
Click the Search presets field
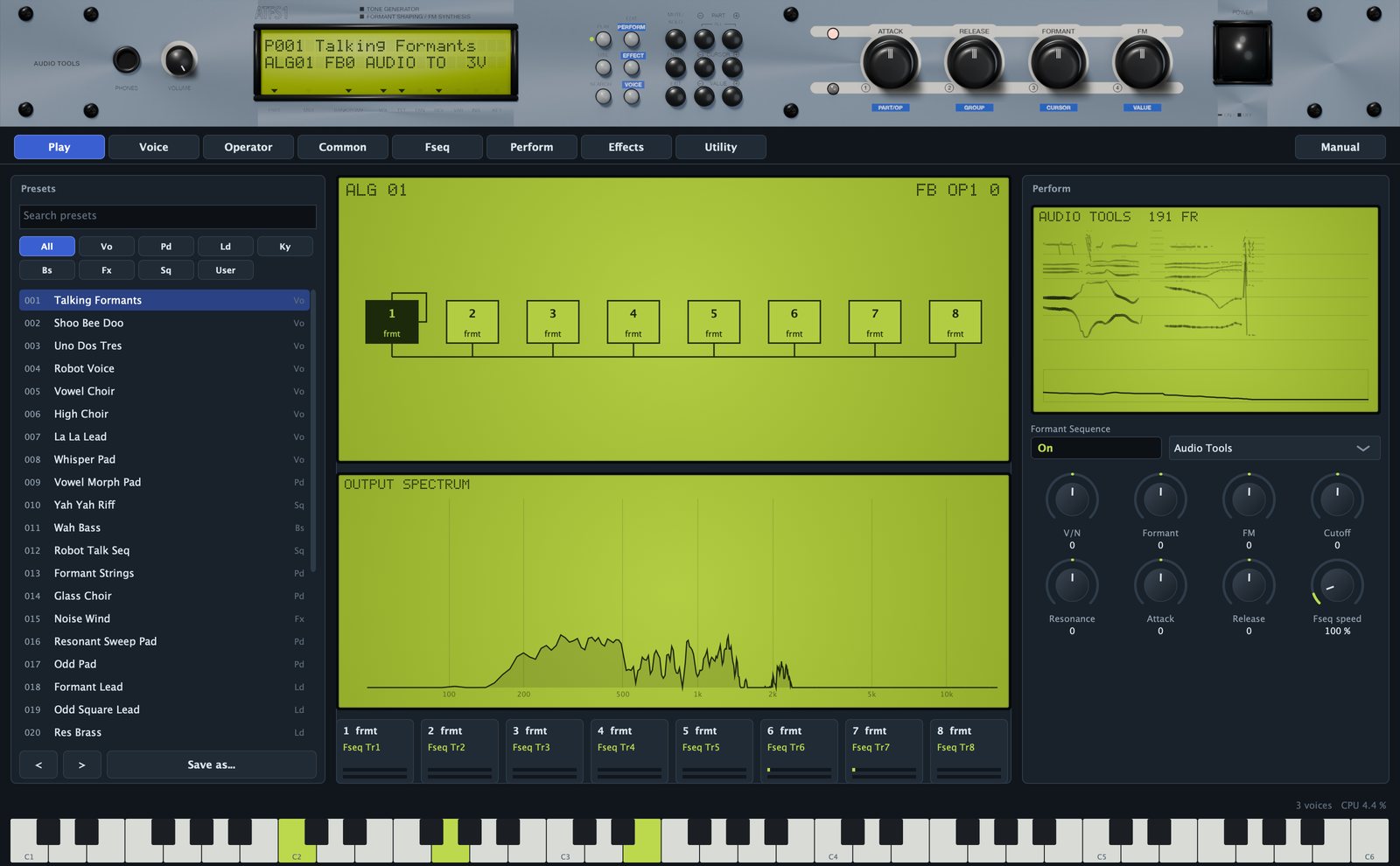[x=168, y=216]
